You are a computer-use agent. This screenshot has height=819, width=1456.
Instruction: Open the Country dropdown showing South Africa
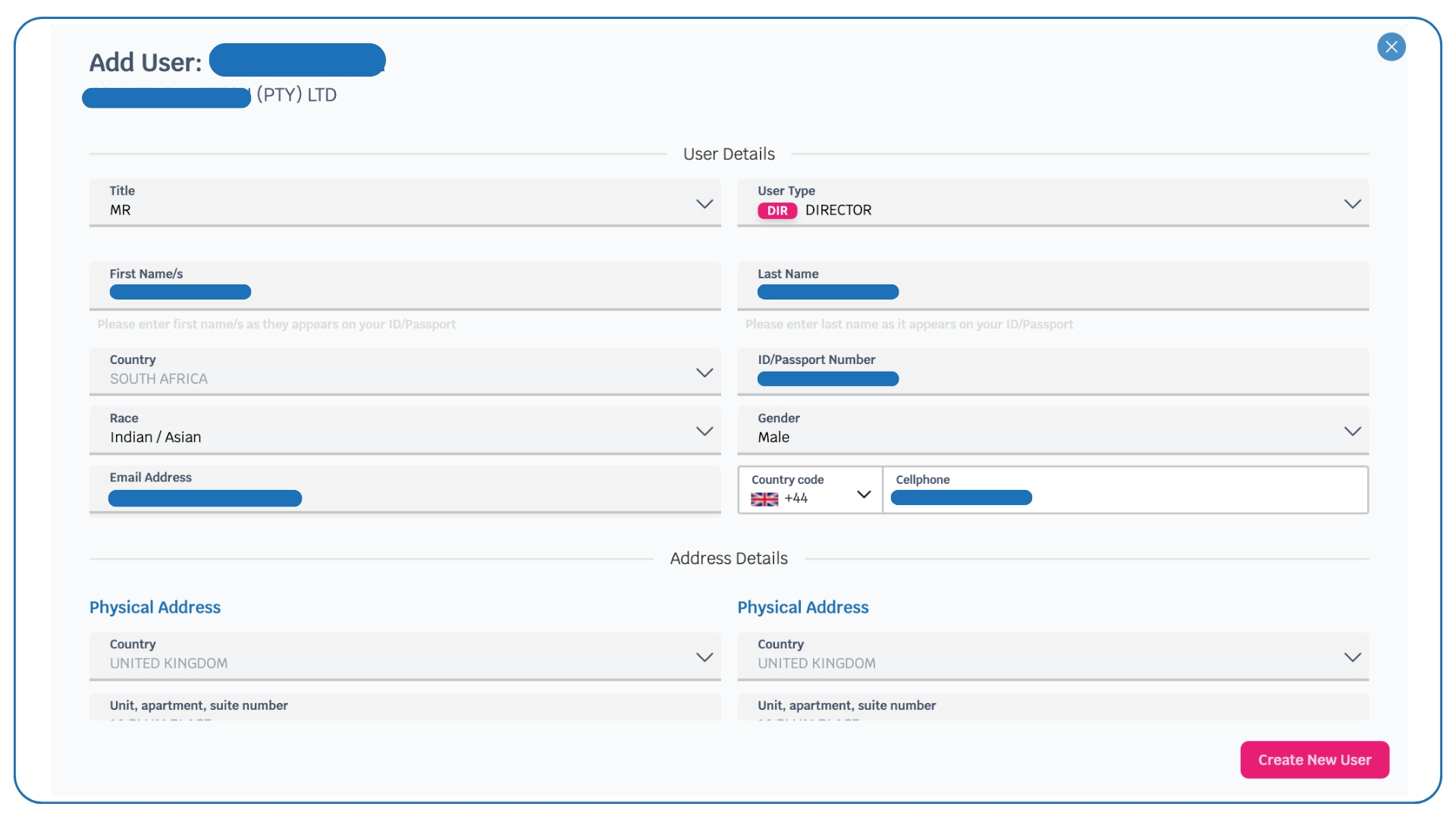404,372
